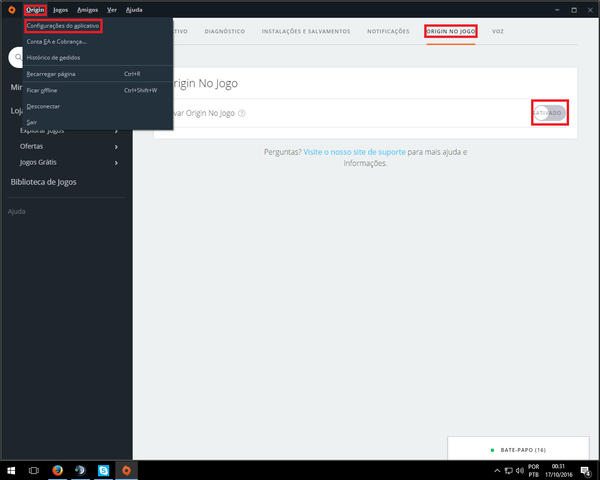Select Configurações do aplicativo from Origin menu
This screenshot has height=480, width=600.
63,25
